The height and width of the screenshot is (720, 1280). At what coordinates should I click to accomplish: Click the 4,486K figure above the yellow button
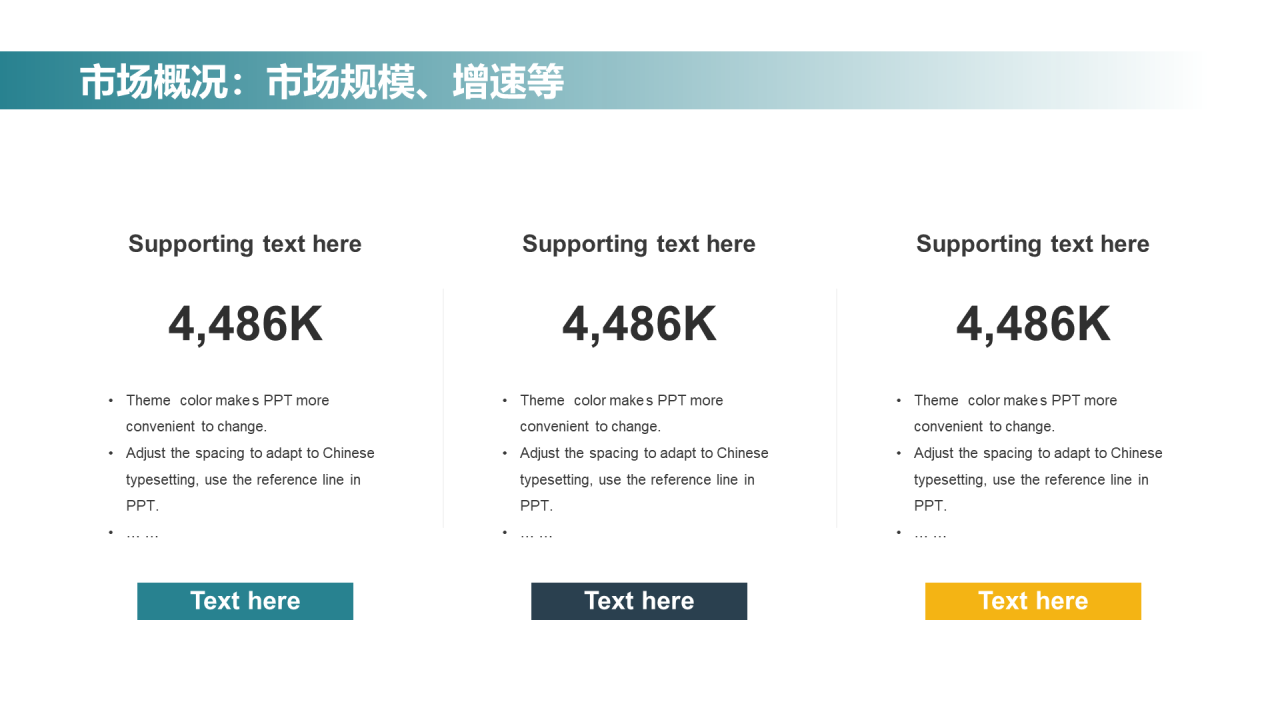(1033, 324)
